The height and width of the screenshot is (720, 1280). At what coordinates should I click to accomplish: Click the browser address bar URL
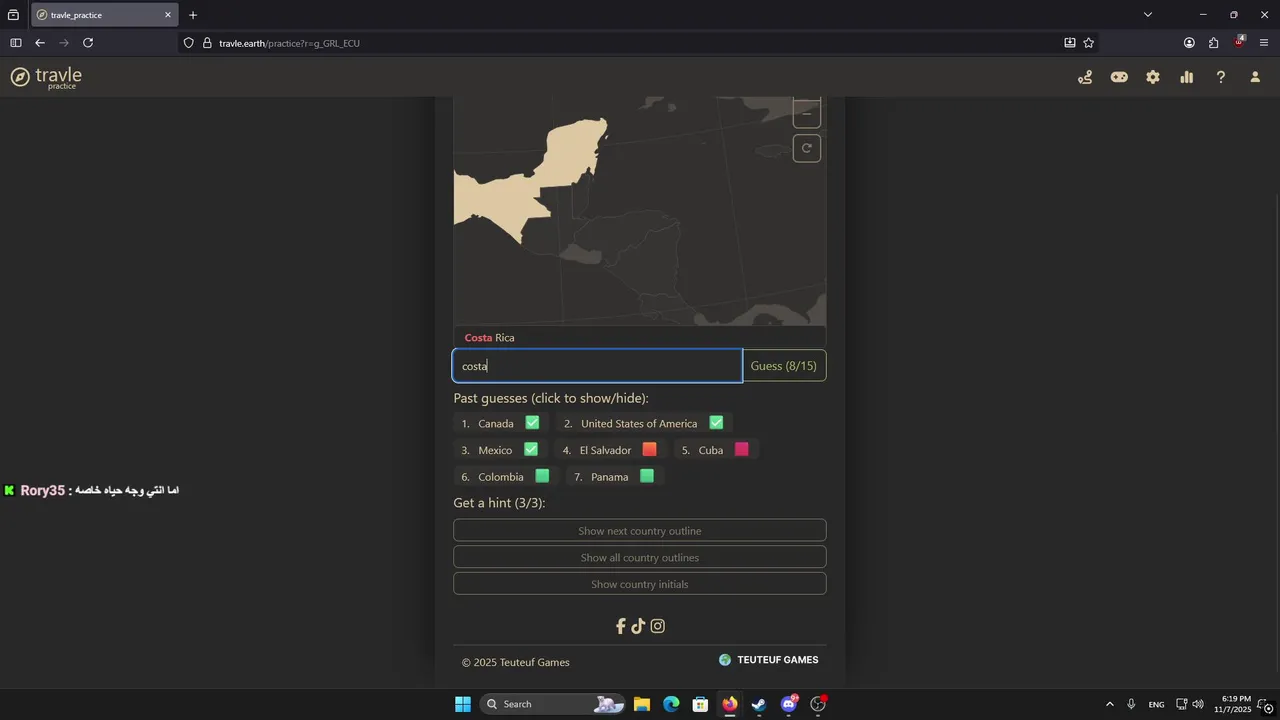pos(289,43)
